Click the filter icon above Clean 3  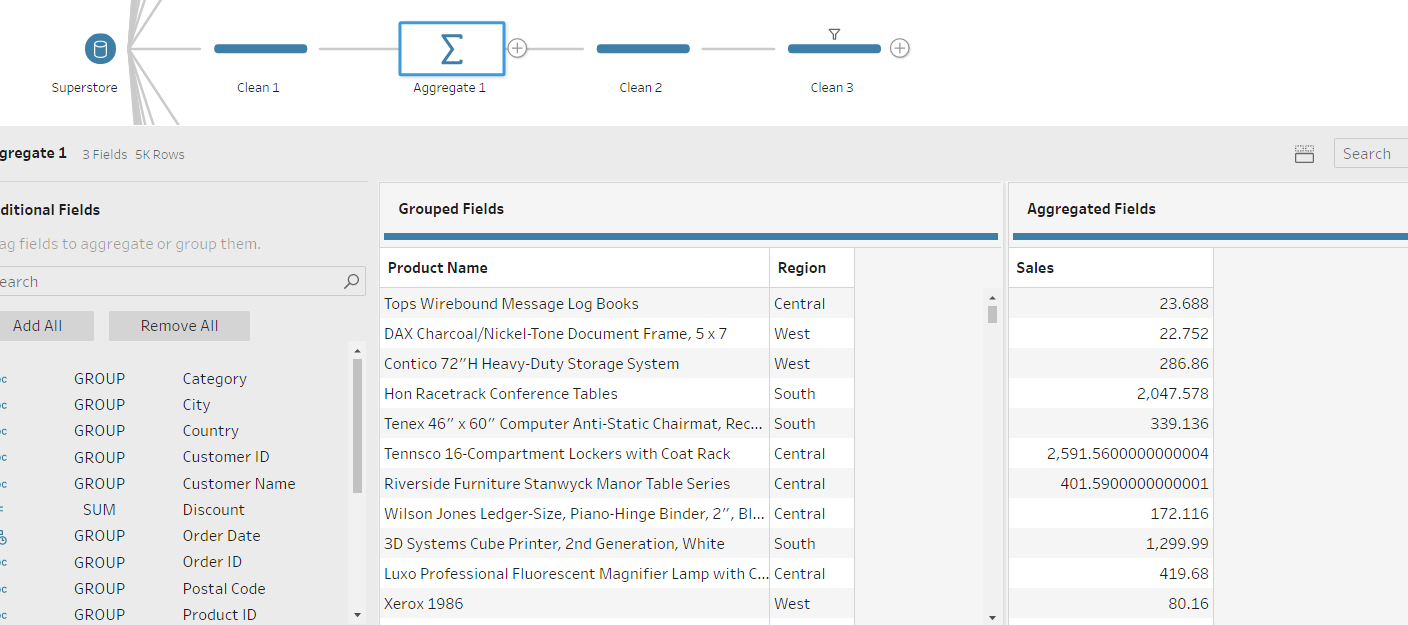pyautogui.click(x=834, y=34)
